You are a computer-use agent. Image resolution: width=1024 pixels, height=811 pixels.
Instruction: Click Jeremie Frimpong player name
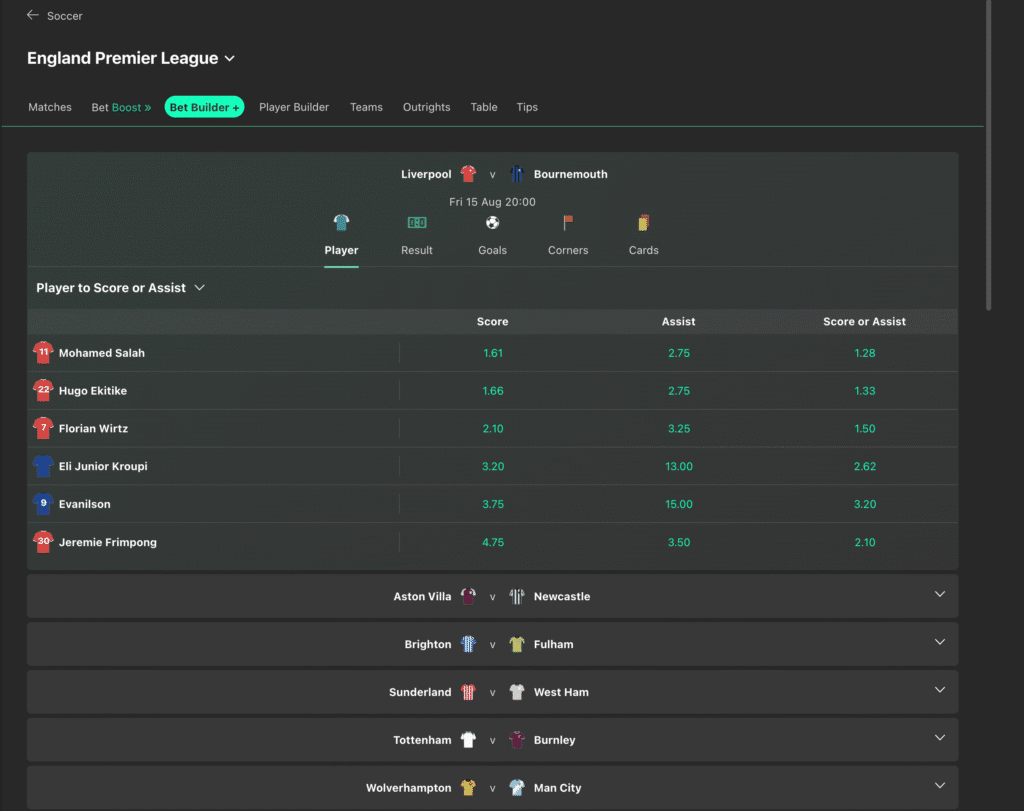pyautogui.click(x=108, y=542)
